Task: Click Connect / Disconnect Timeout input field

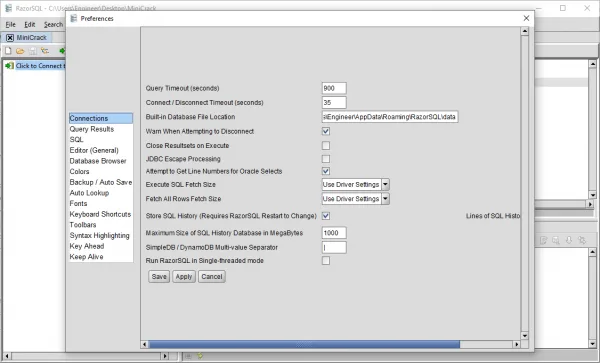Action: point(334,103)
